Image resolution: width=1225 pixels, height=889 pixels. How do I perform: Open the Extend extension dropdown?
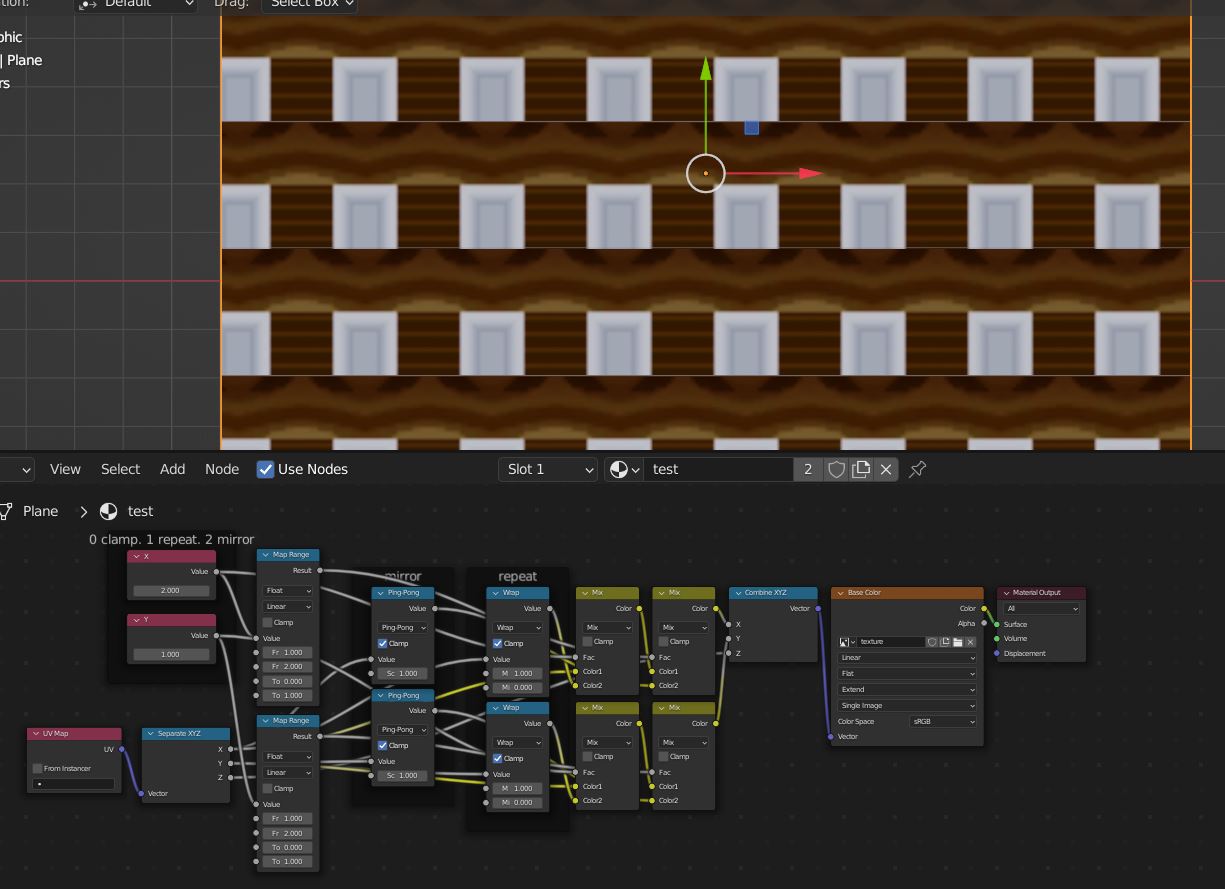point(907,690)
